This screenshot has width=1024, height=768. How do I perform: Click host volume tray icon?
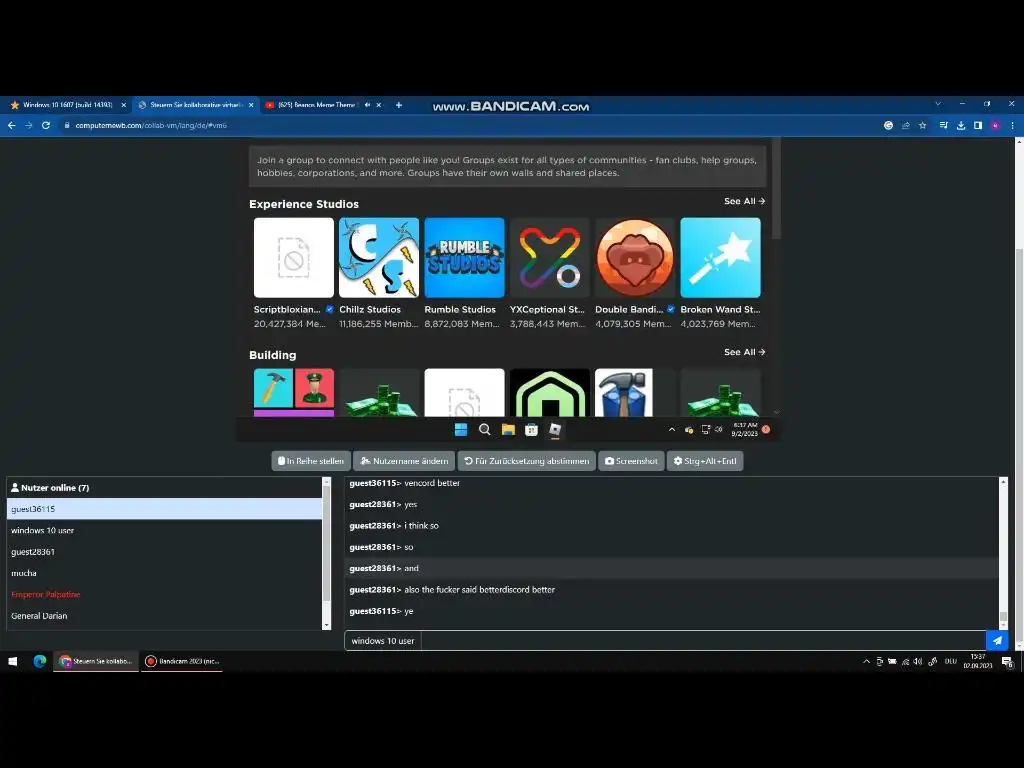coord(918,662)
